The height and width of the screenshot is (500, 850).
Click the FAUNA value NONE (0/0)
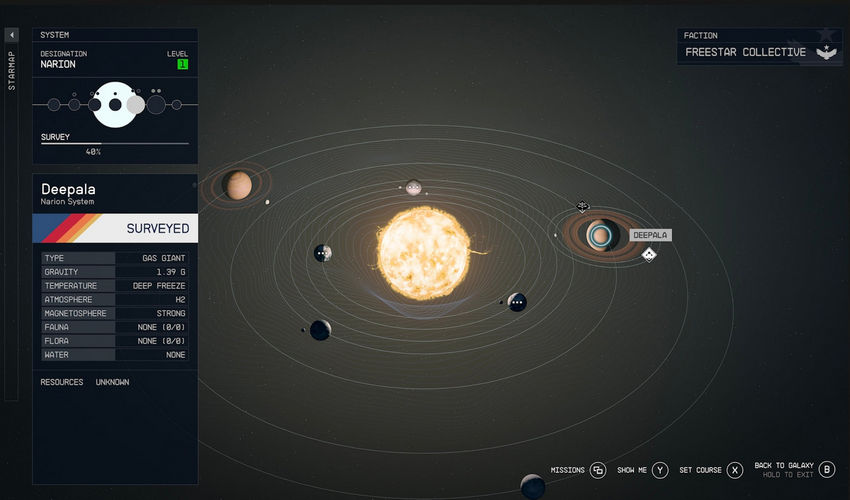coord(162,327)
